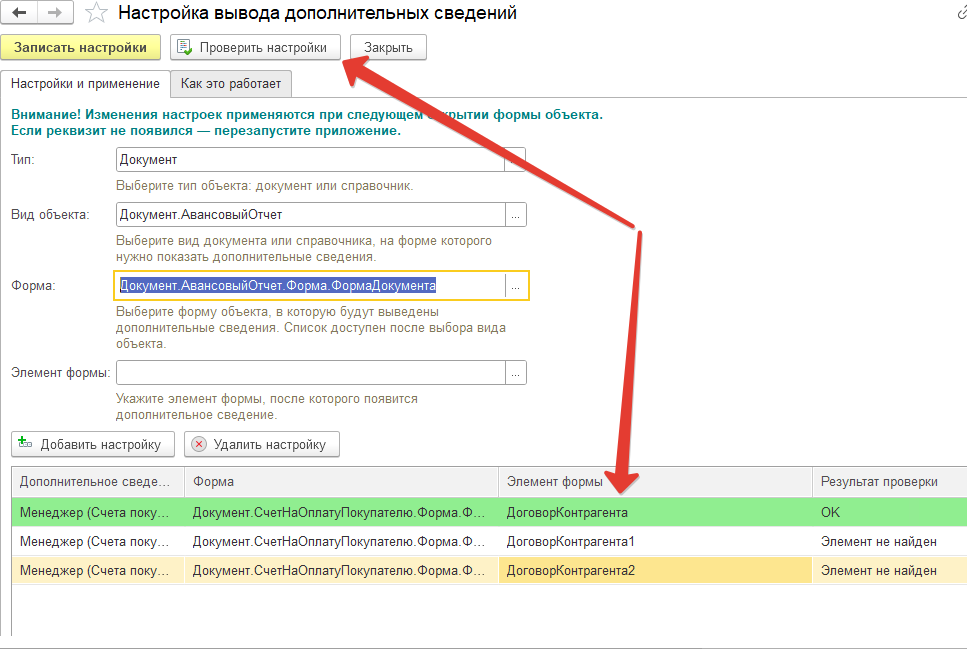Click the link icon near the title
The height and width of the screenshot is (649, 967).
[961, 13]
